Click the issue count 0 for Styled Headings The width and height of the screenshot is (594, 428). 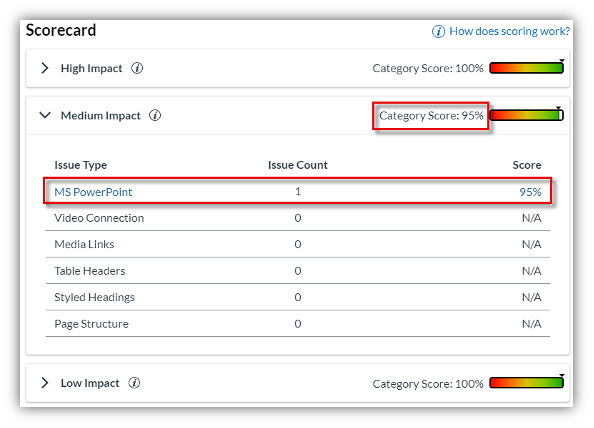pos(298,297)
